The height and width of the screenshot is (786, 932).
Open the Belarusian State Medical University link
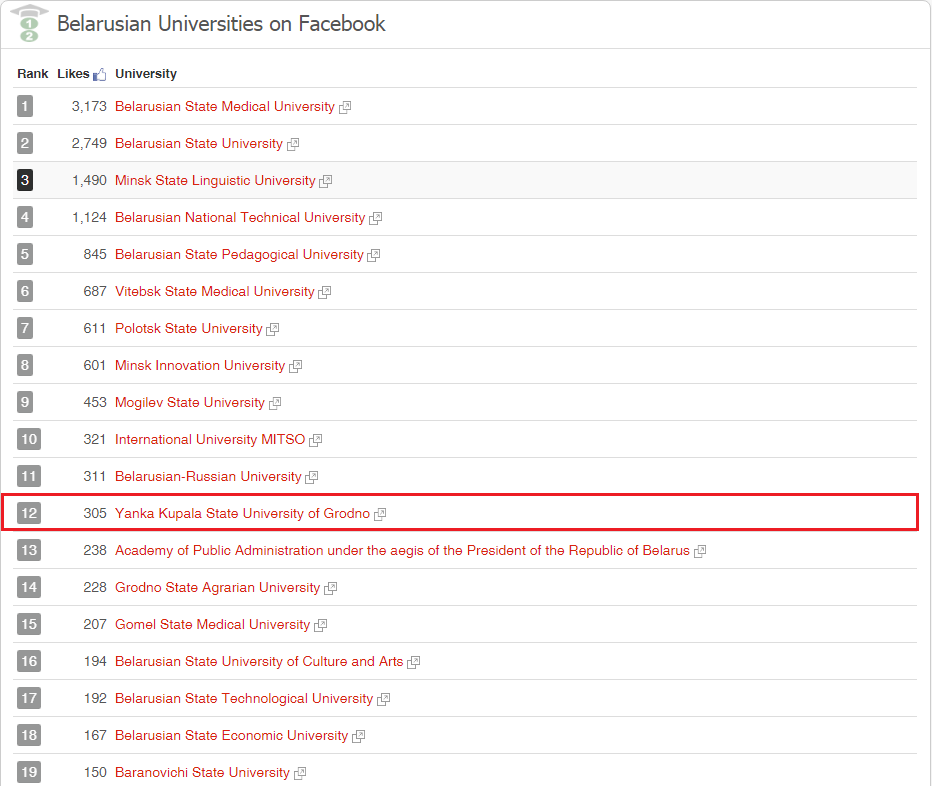(225, 106)
